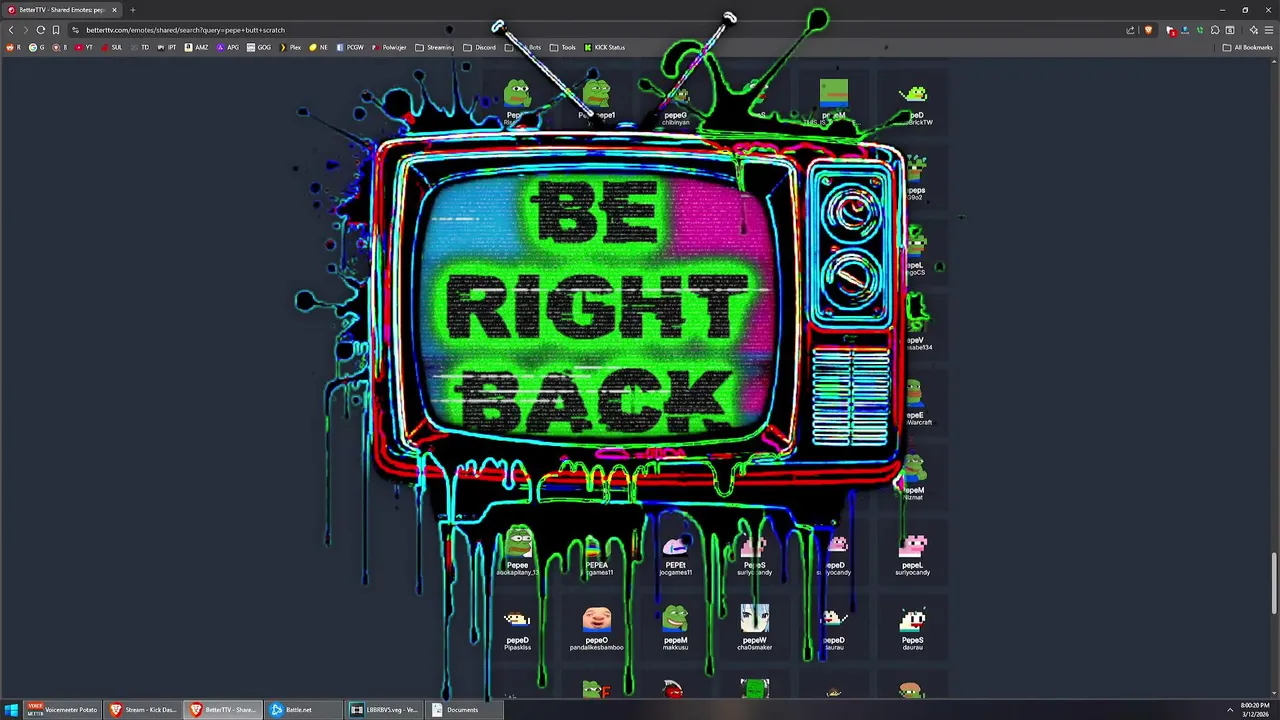The height and width of the screenshot is (720, 1280).
Task: Switch to the LBBRBV5.veg Vegas taskbar window
Action: pyautogui.click(x=383, y=710)
